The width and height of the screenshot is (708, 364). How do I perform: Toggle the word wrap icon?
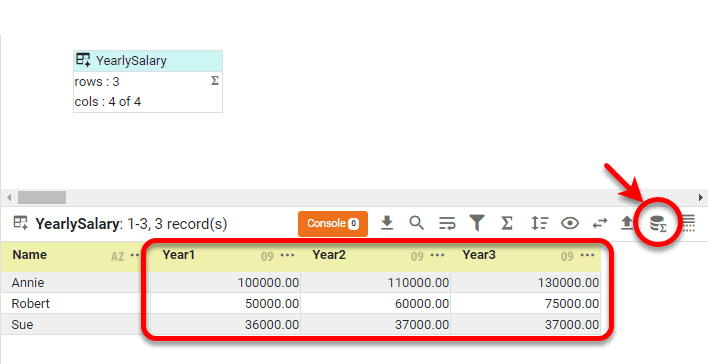tap(447, 224)
